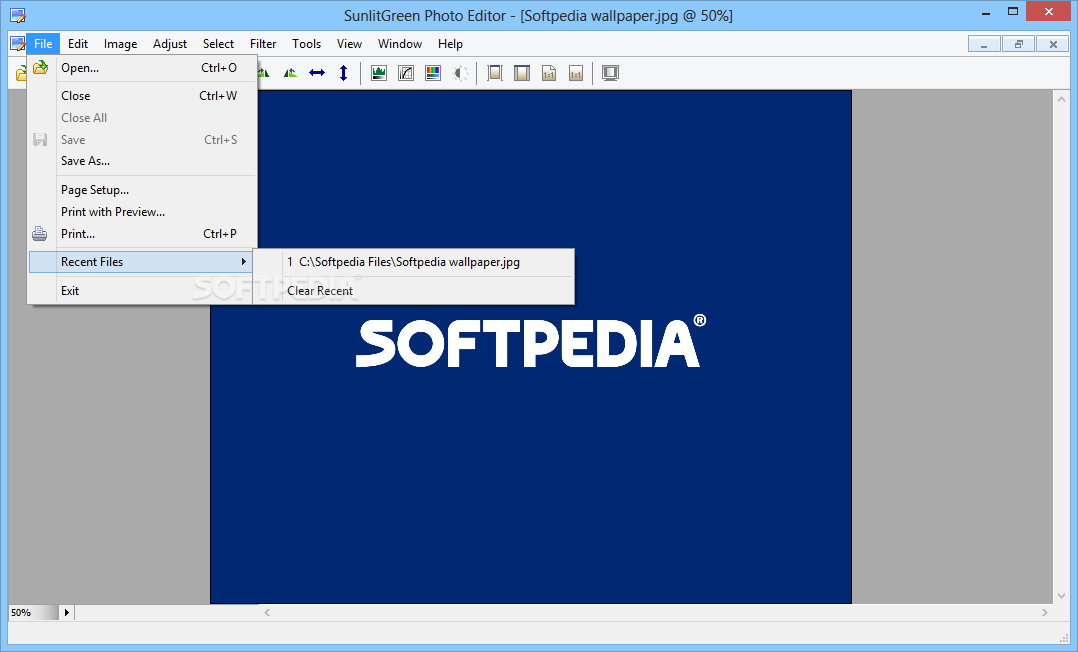Click Clear Recent in submenu

coord(414,290)
